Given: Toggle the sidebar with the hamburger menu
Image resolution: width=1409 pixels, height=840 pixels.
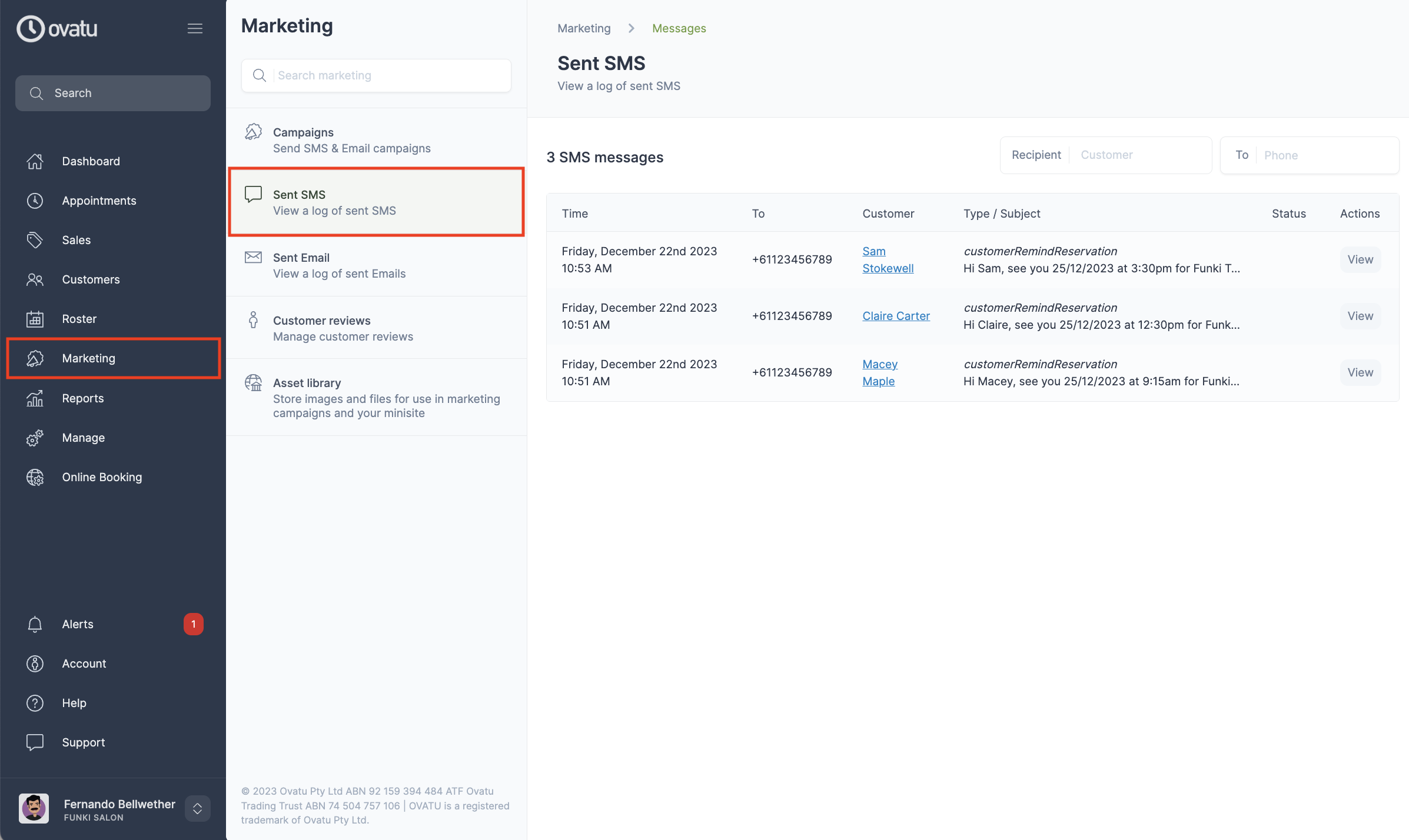Looking at the screenshot, I should point(195,28).
